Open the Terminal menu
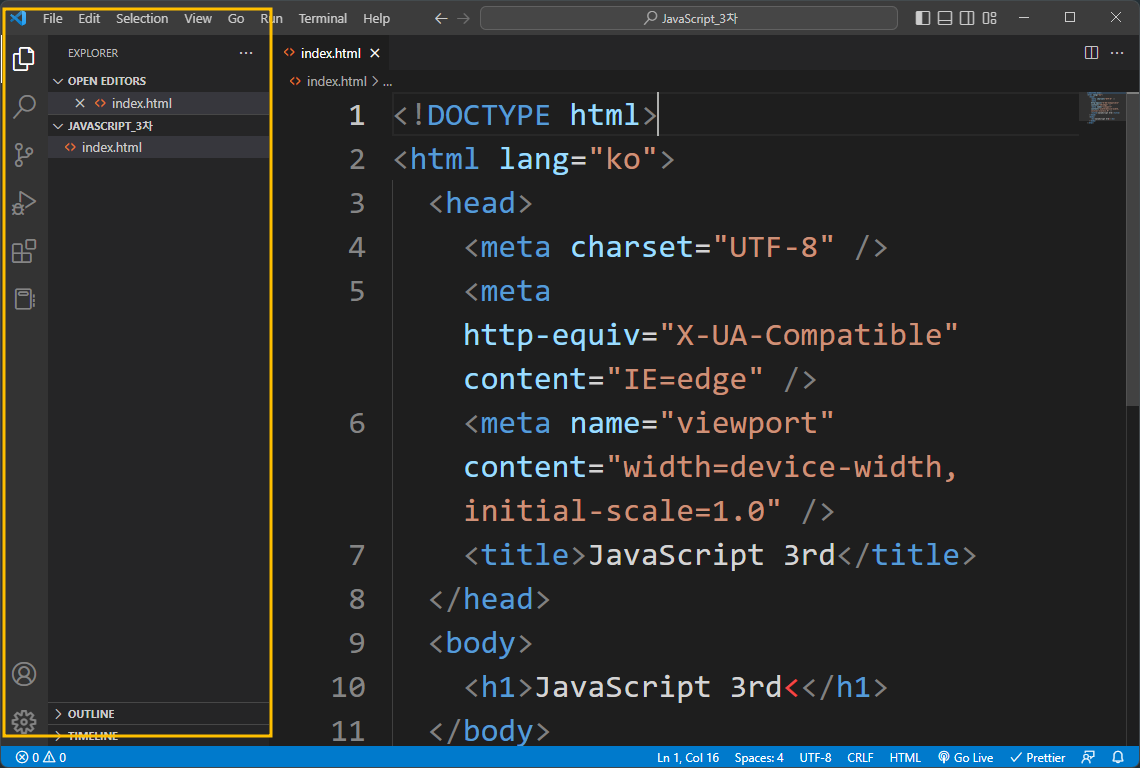This screenshot has height=768, width=1140. coord(322,18)
